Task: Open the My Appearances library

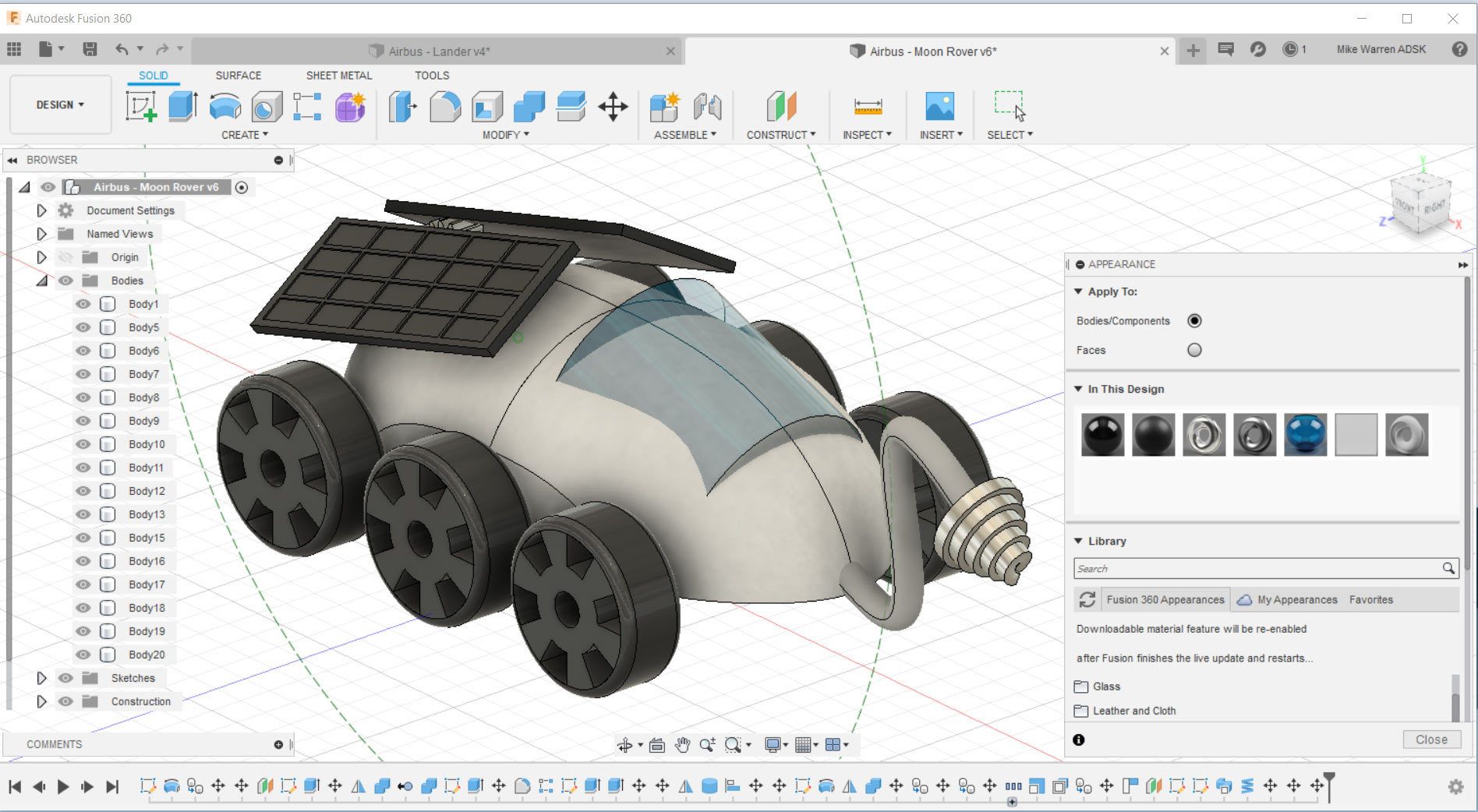Action: point(1296,599)
